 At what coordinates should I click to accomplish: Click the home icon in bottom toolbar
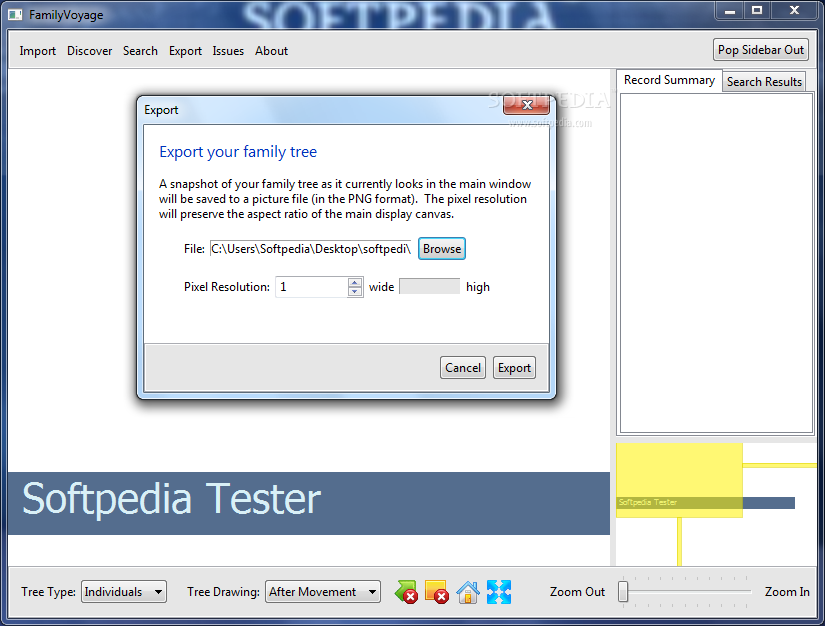coord(468,592)
